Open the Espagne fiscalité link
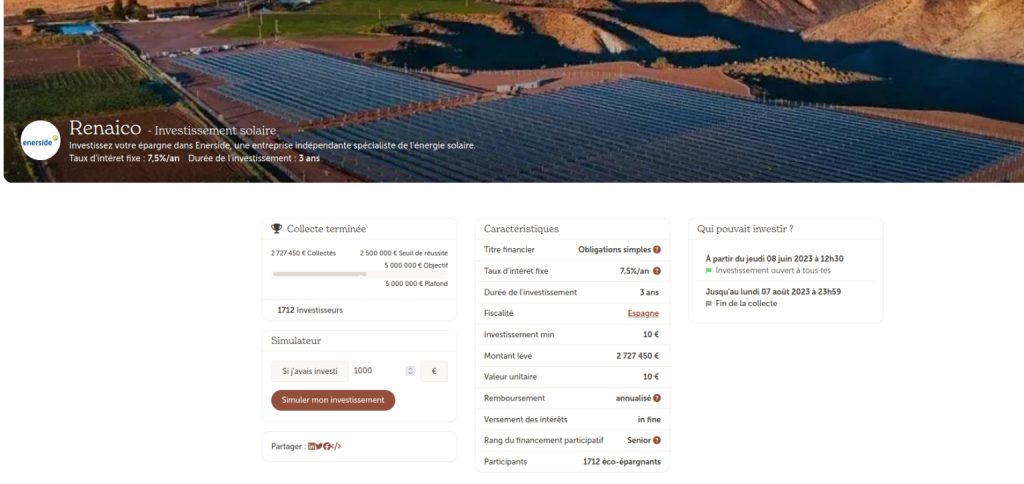This screenshot has height=484, width=1024. tap(643, 313)
